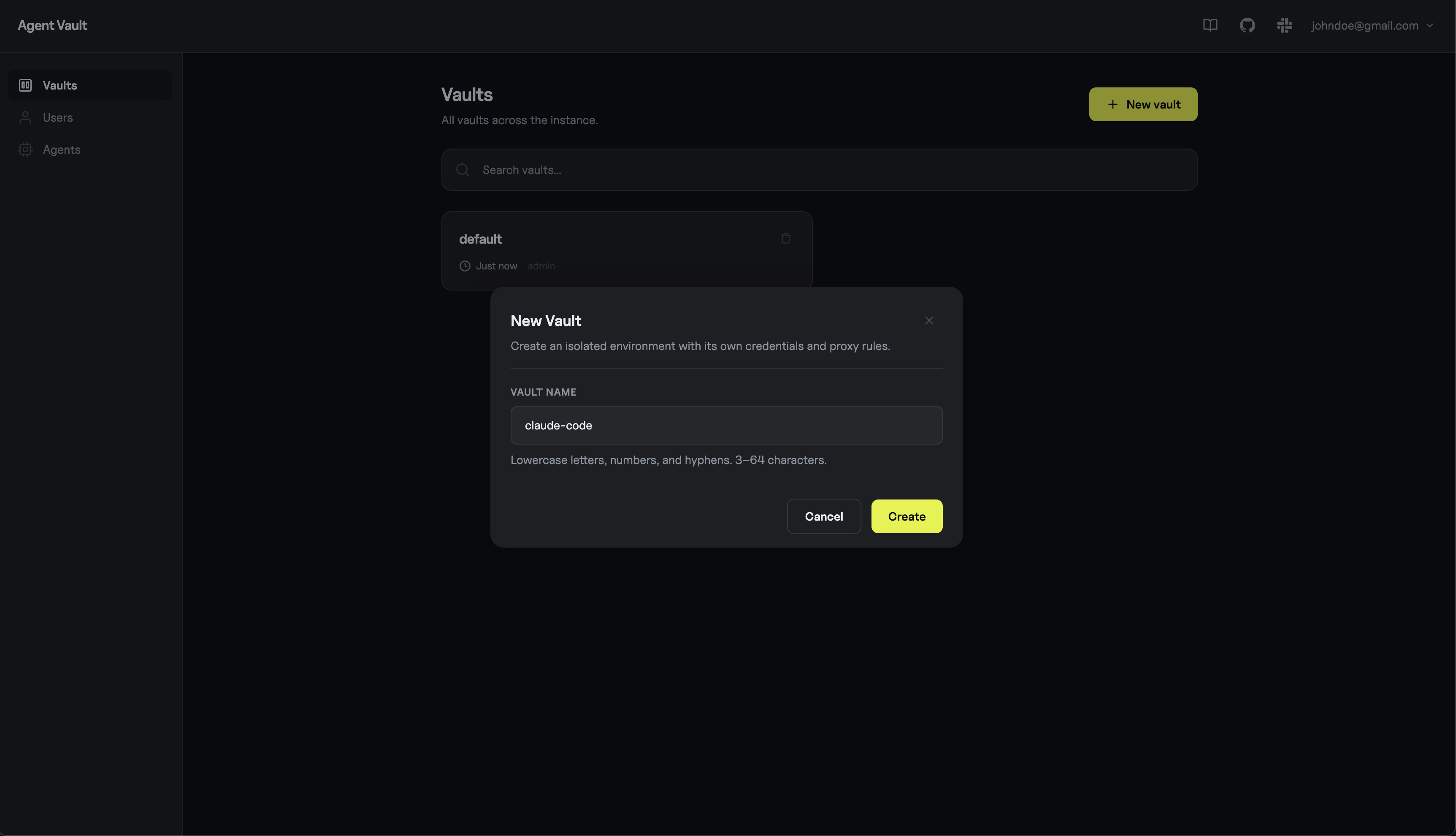Click the Agent Vault logo
1456x836 pixels.
(52, 25)
